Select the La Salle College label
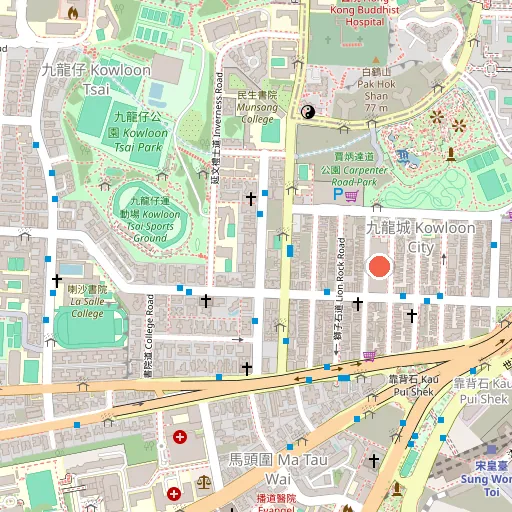The height and width of the screenshot is (512, 512). pos(87,302)
